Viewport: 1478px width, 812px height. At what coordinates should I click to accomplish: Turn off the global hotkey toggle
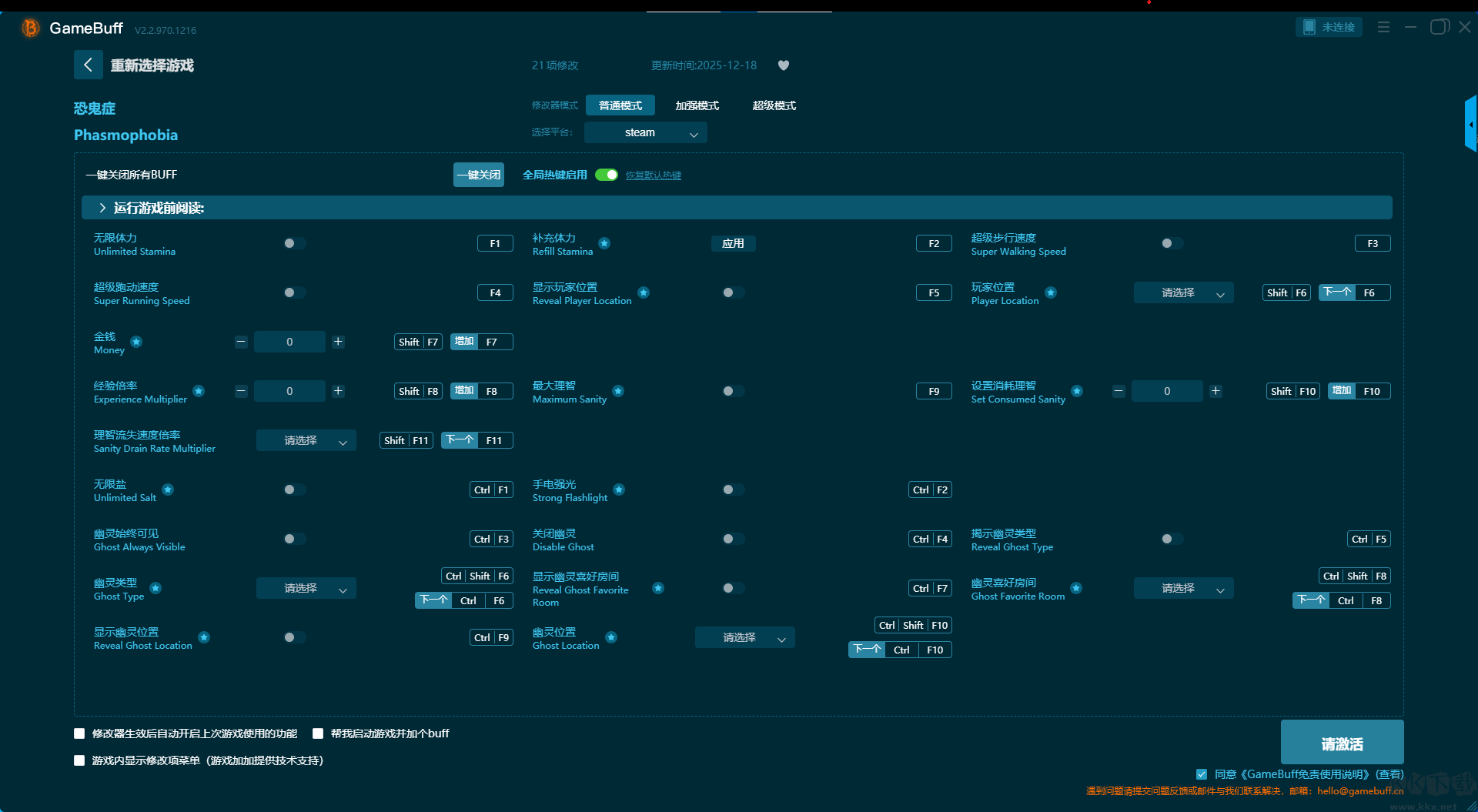[x=607, y=175]
